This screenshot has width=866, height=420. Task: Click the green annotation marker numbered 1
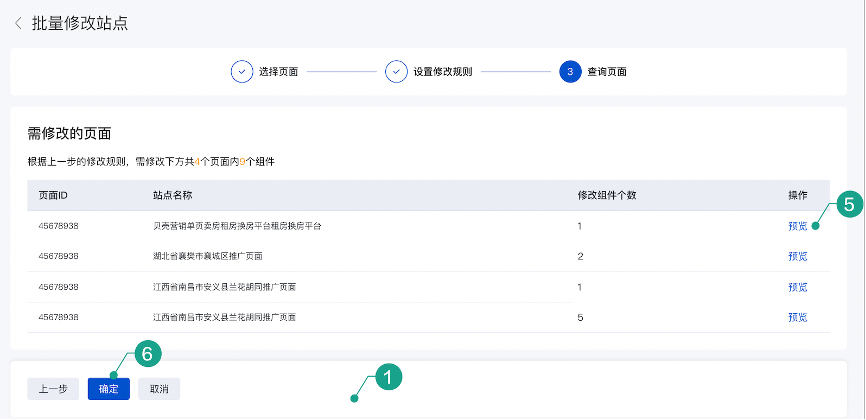tap(387, 376)
